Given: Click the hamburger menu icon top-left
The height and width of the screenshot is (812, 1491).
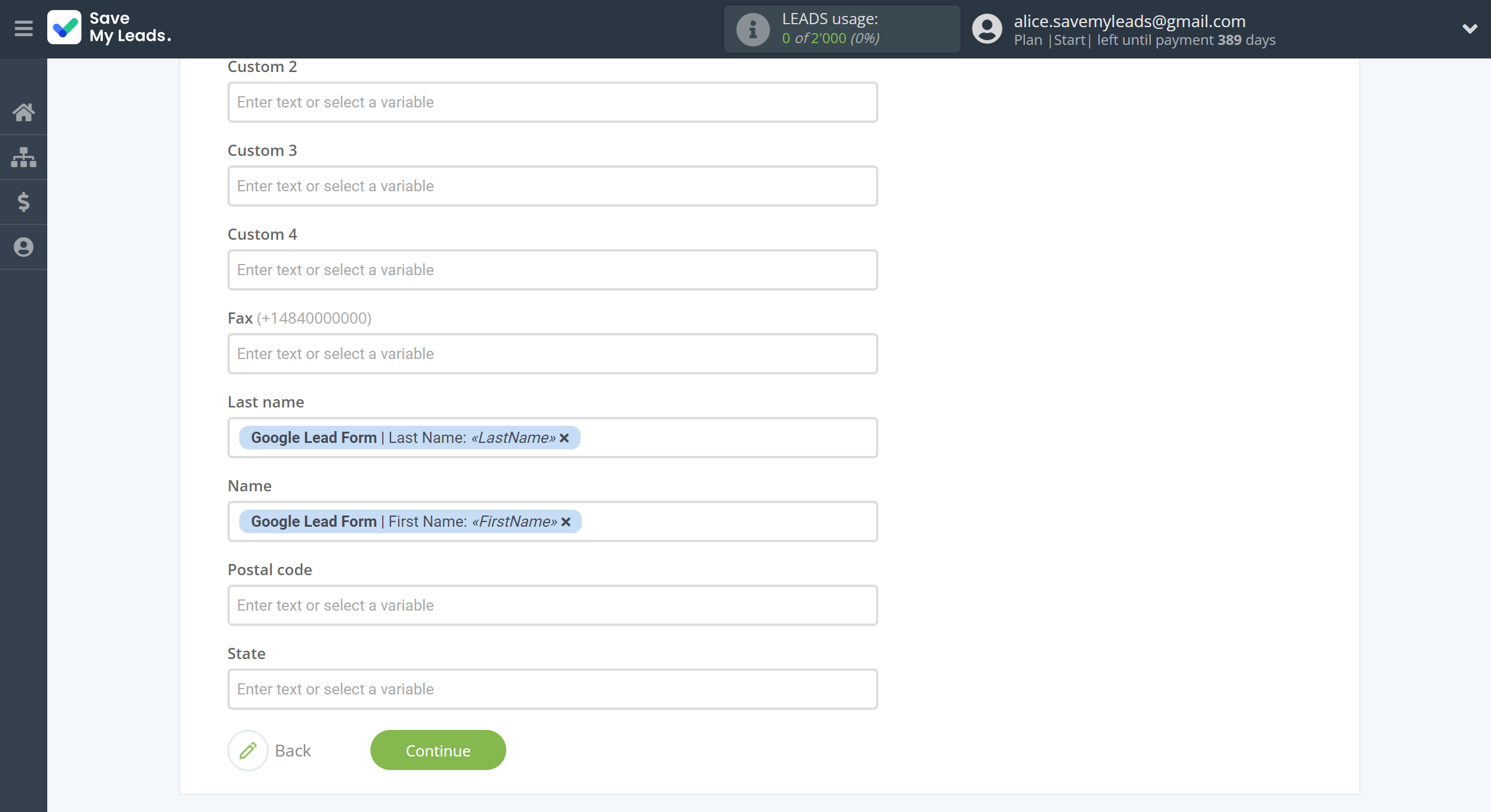Looking at the screenshot, I should pyautogui.click(x=23, y=28).
